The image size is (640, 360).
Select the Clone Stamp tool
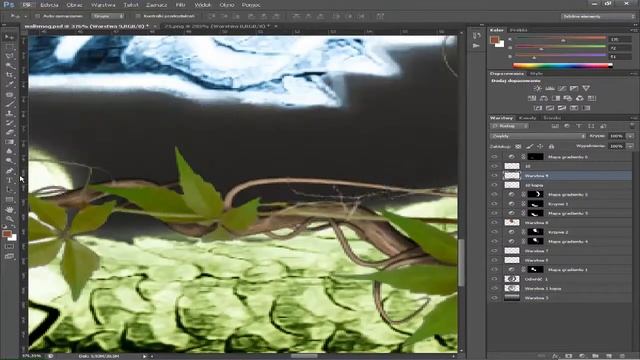[x=9, y=113]
